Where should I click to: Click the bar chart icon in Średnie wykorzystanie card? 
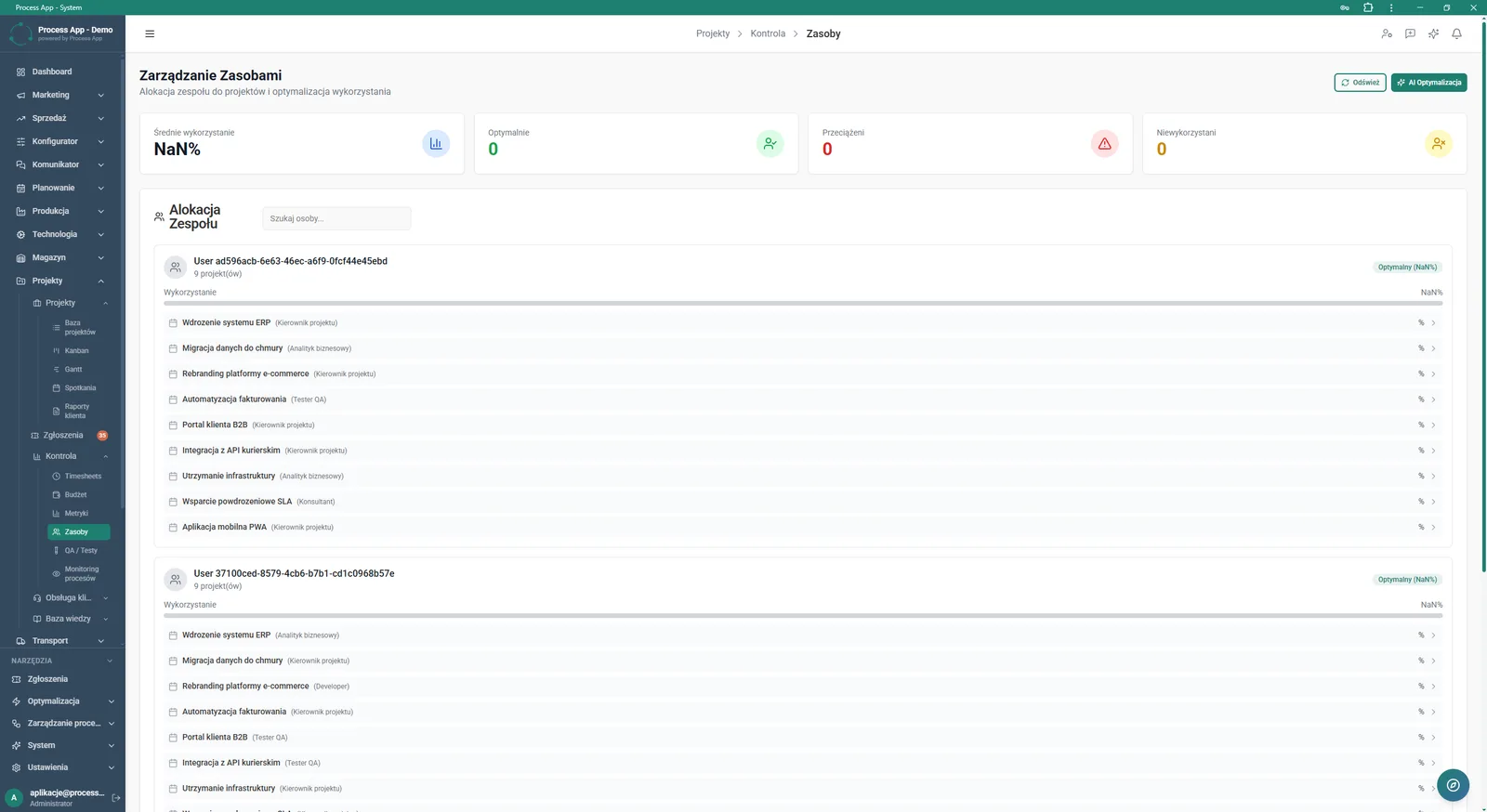[x=436, y=143]
